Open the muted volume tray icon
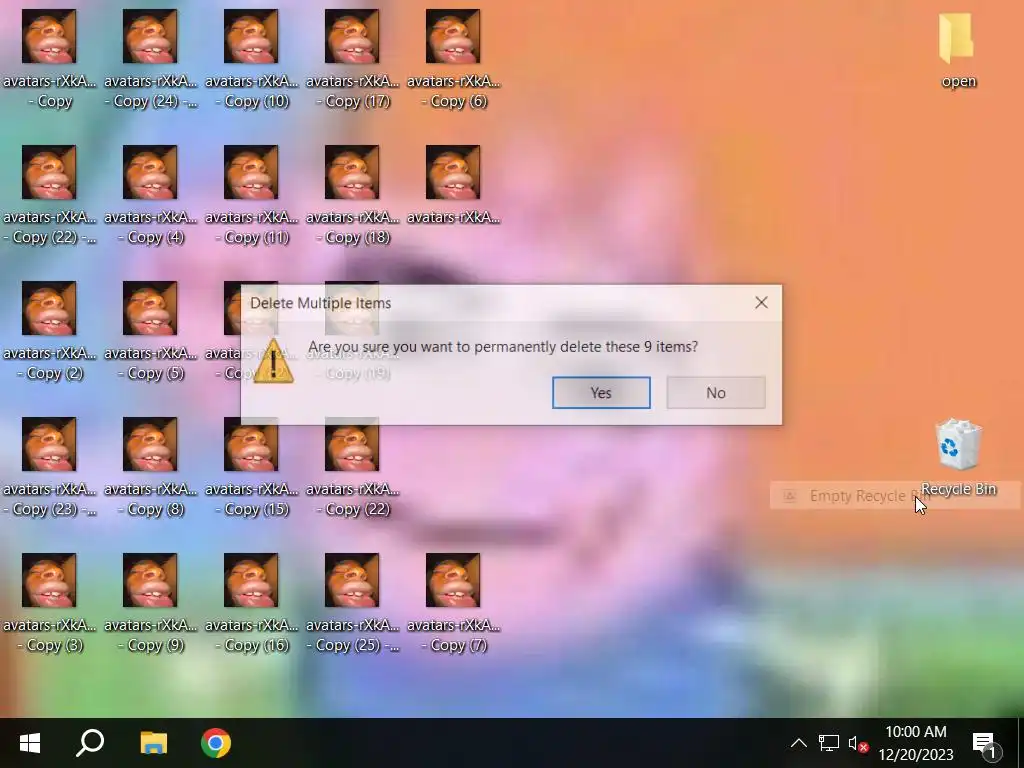1024x768 pixels. pos(857,743)
